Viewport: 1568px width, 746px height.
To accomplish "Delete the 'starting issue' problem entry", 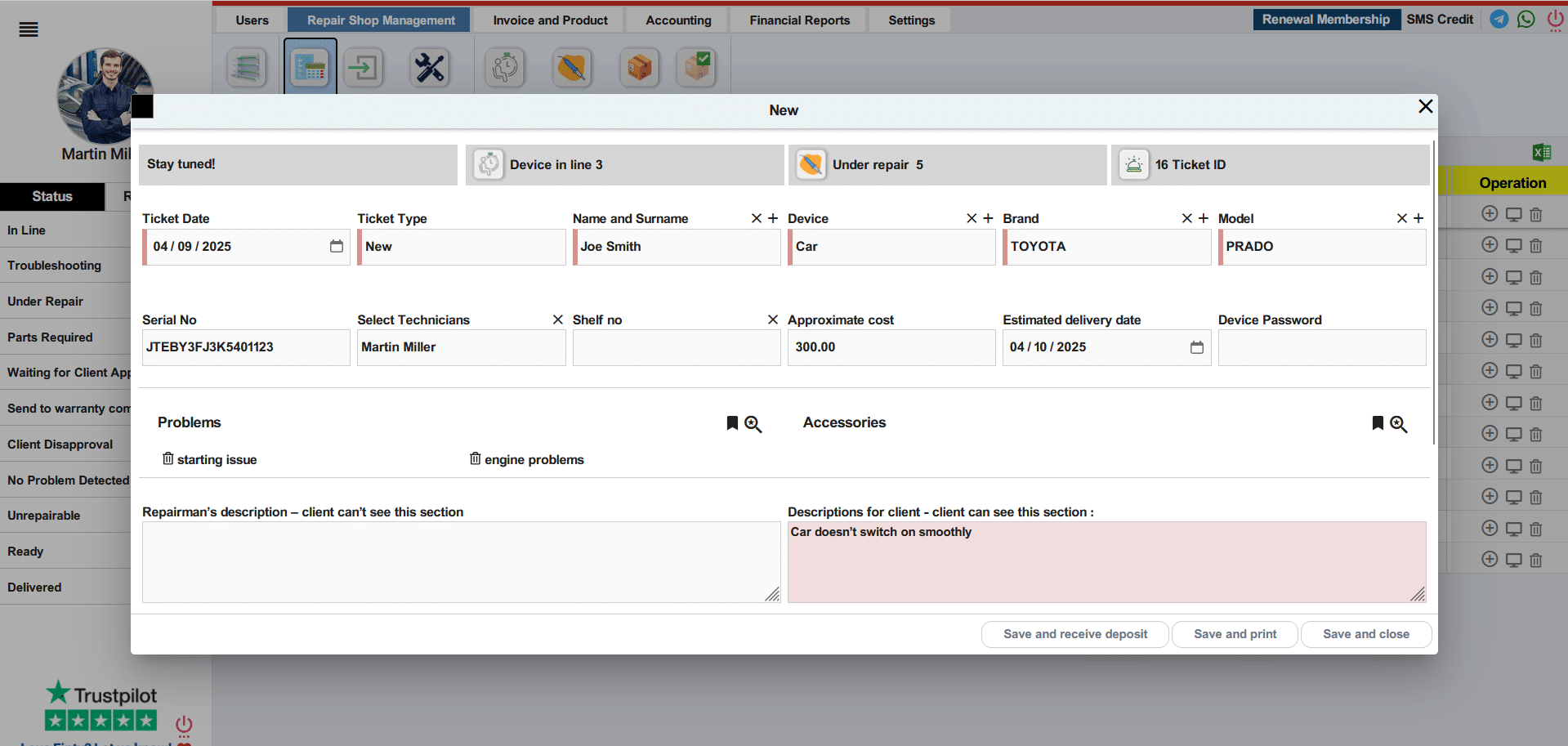I will tap(168, 459).
